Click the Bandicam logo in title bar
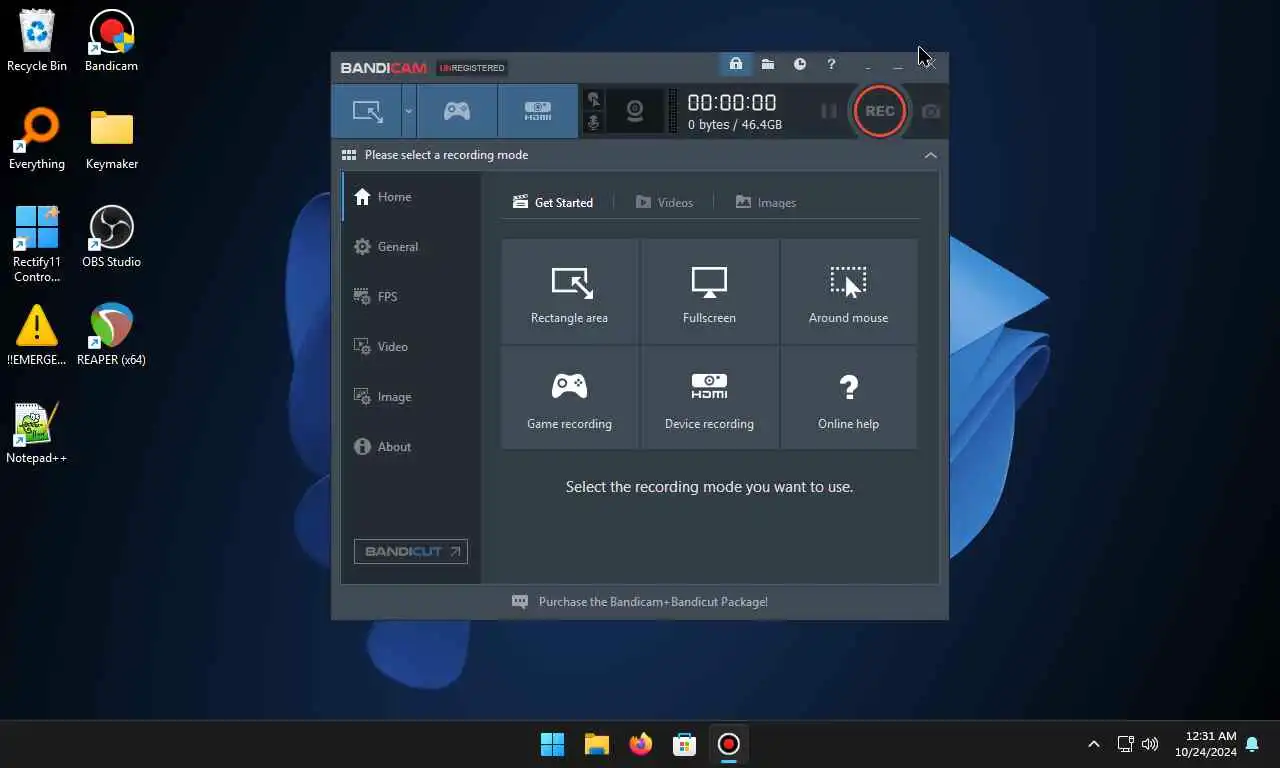 point(383,68)
